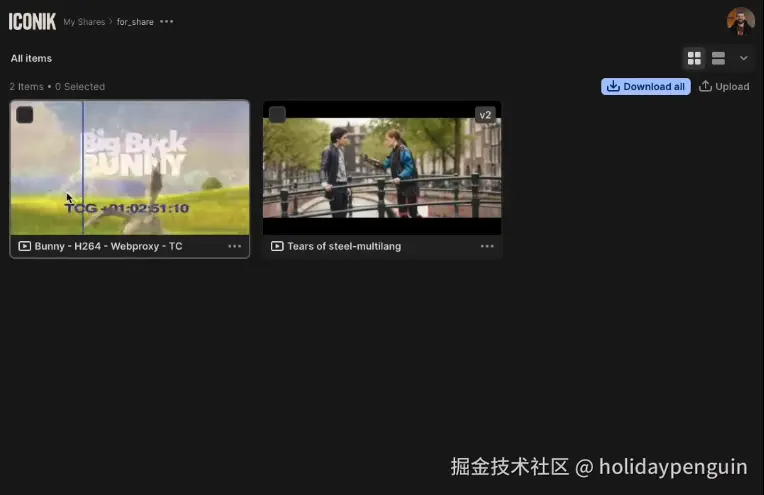Image resolution: width=764 pixels, height=495 pixels.
Task: Go to My Shares breadcrumb
Action: [x=84, y=22]
